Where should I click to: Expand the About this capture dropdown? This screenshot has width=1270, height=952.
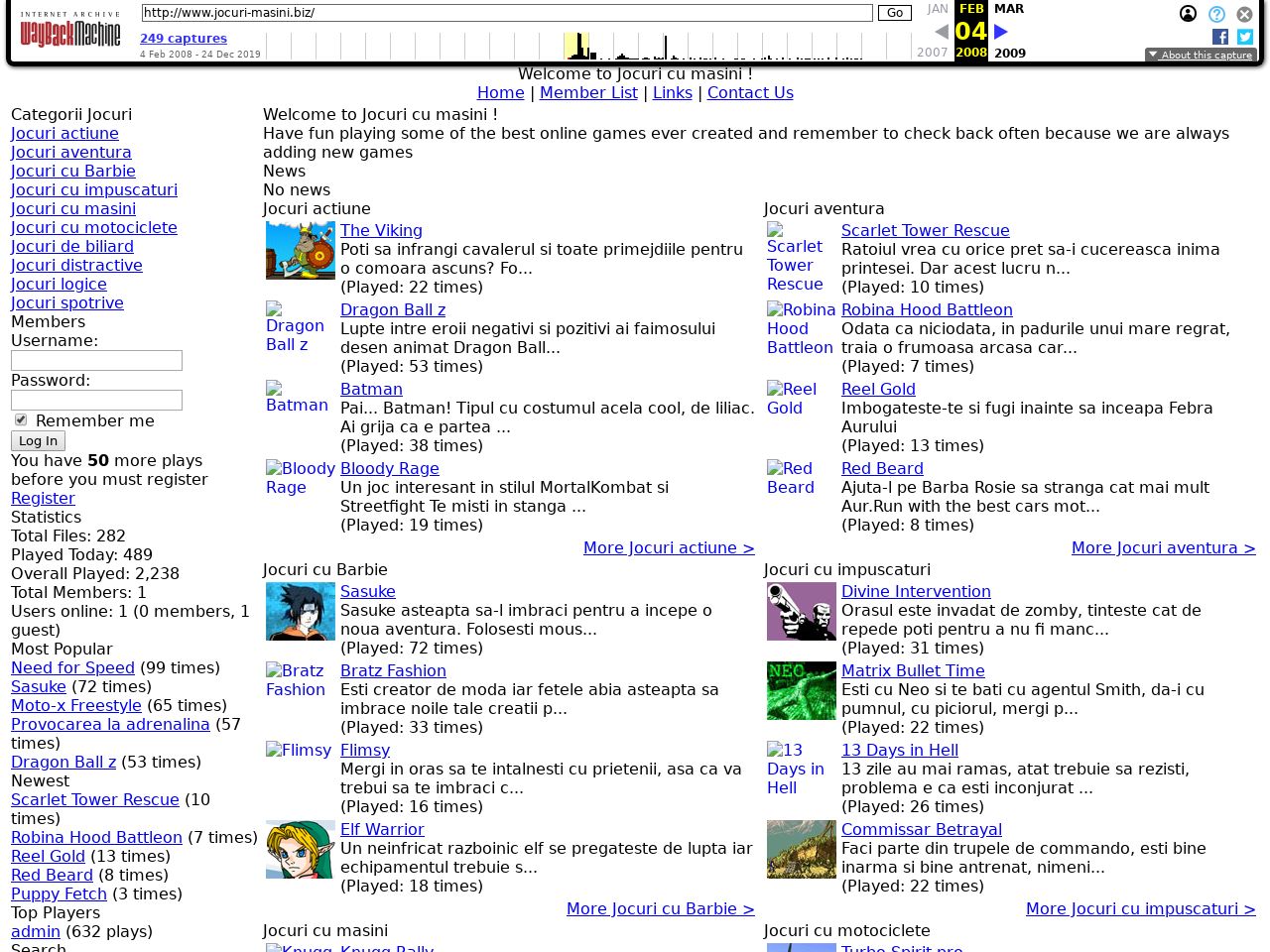coord(1201,56)
